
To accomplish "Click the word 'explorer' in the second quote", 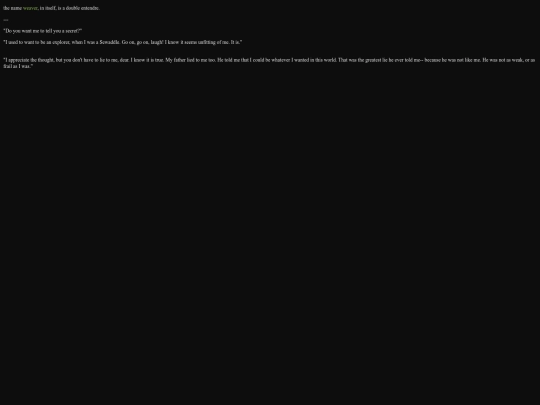I will (61, 42).
